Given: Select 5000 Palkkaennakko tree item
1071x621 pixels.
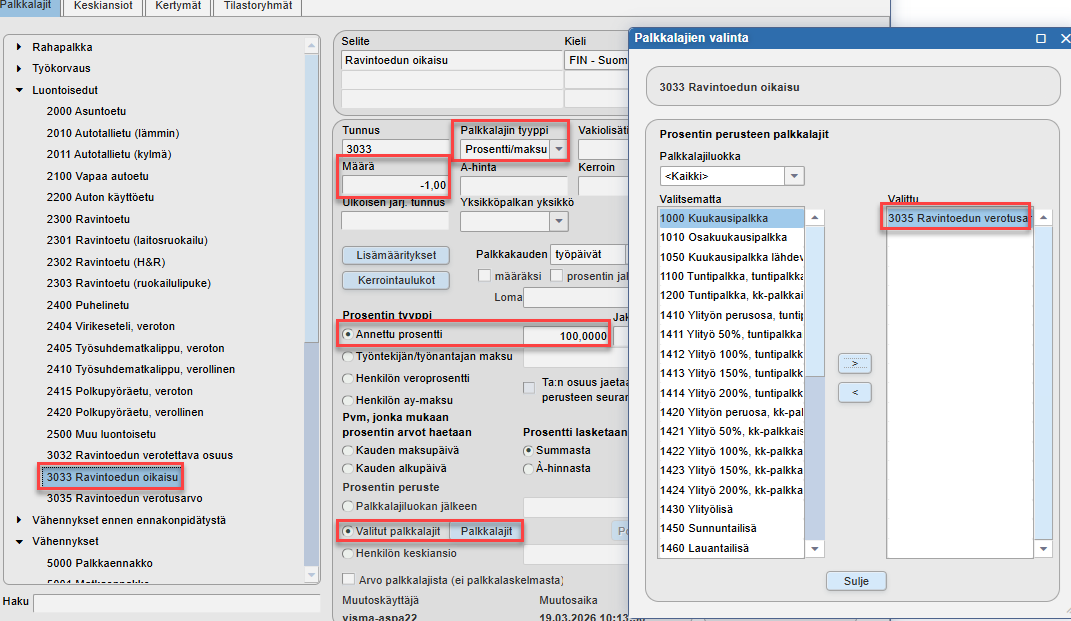Looking at the screenshot, I should click(x=100, y=563).
